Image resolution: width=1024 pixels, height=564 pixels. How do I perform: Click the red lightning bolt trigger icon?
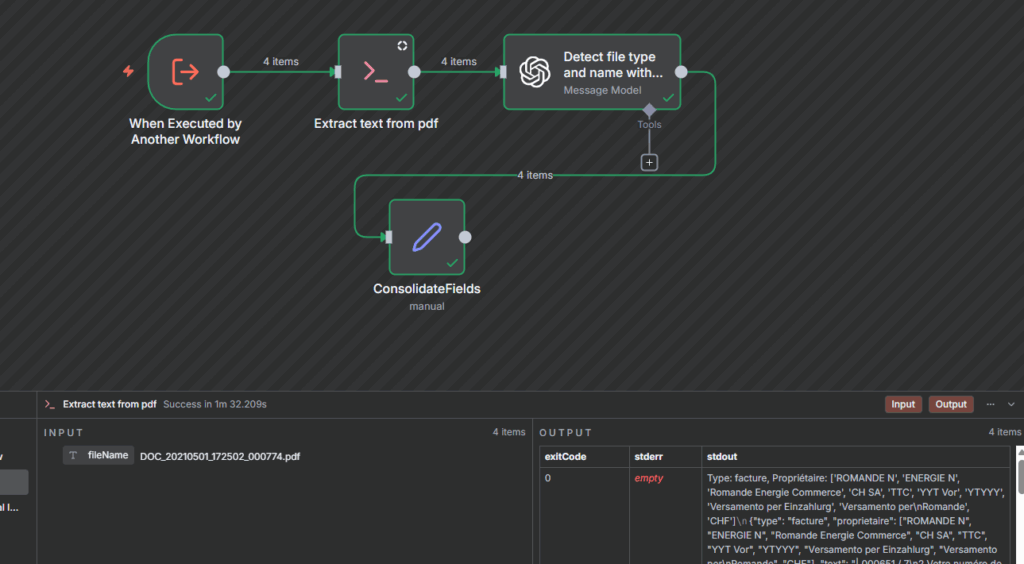point(128,71)
